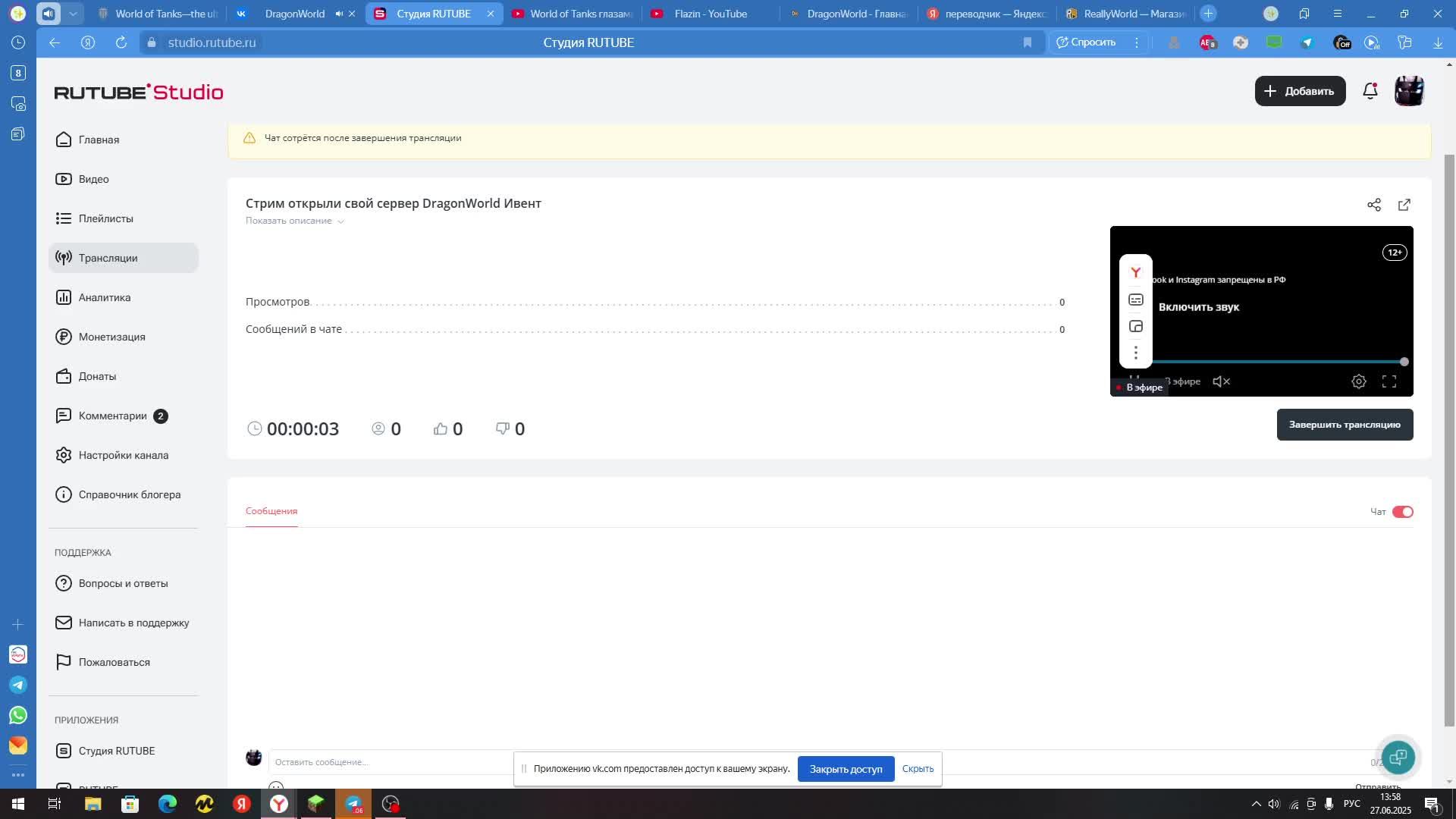Expand Показать описание
This screenshot has height=819, width=1456.
pos(294,221)
